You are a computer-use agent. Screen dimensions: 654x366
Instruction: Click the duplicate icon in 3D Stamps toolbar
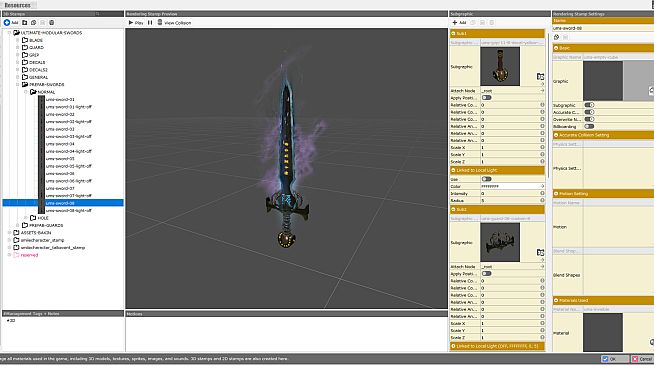coord(33,23)
